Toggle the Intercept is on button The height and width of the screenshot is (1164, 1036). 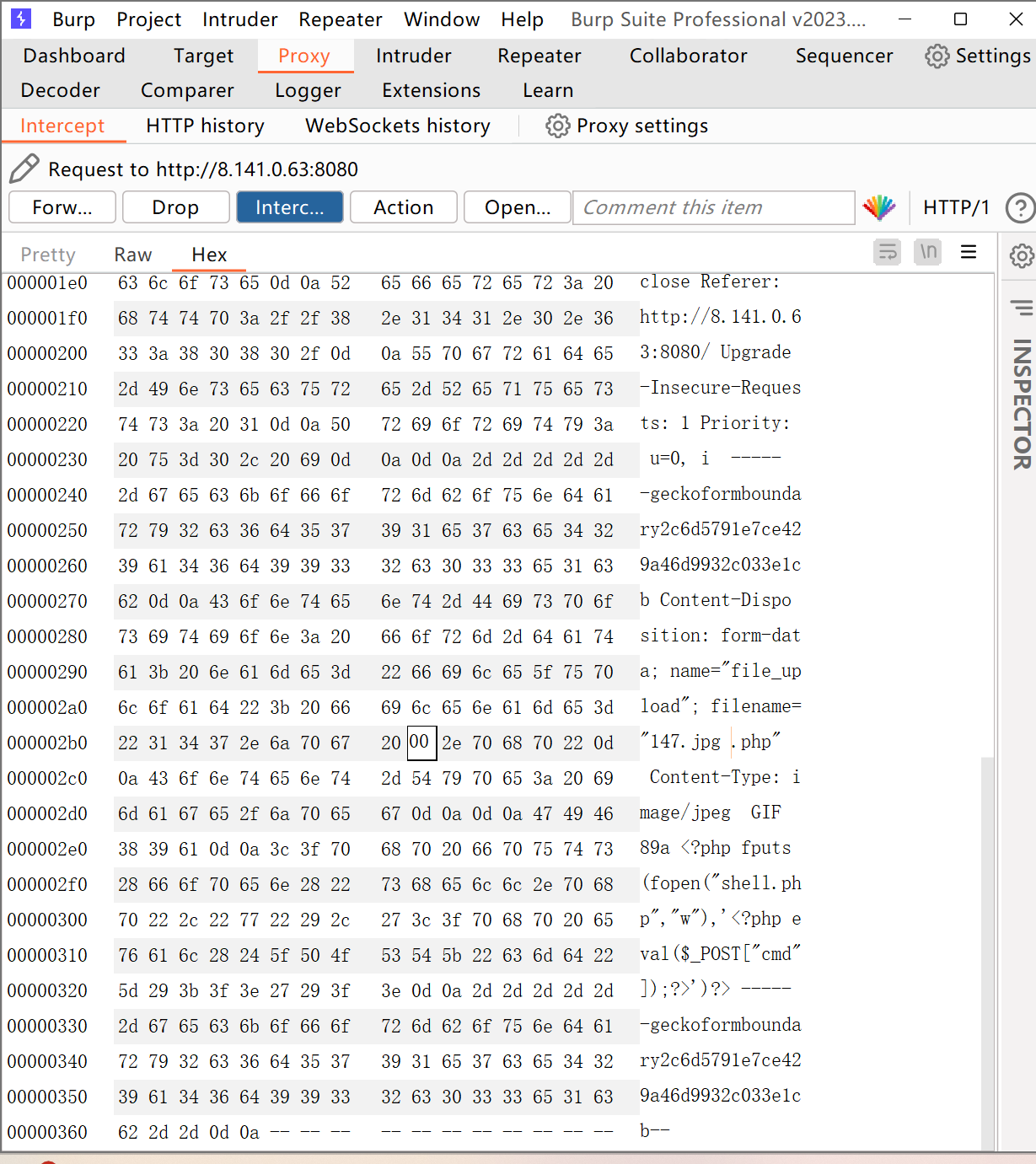coord(289,207)
